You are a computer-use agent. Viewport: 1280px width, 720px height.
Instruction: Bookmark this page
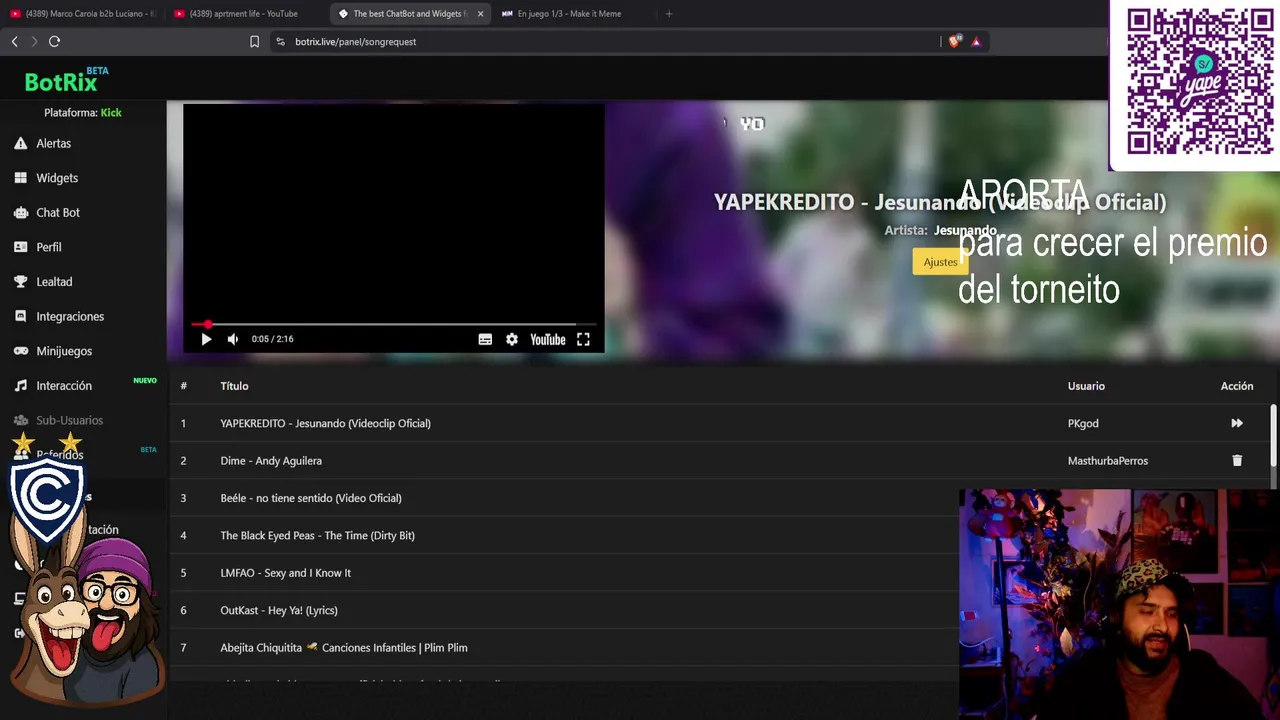pyautogui.click(x=254, y=41)
